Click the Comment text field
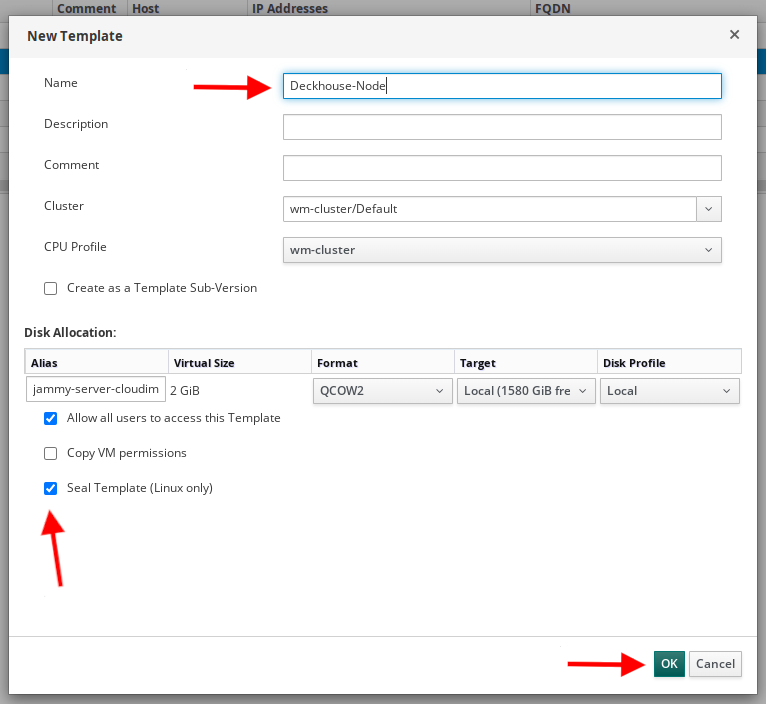This screenshot has width=766, height=704. click(501, 168)
